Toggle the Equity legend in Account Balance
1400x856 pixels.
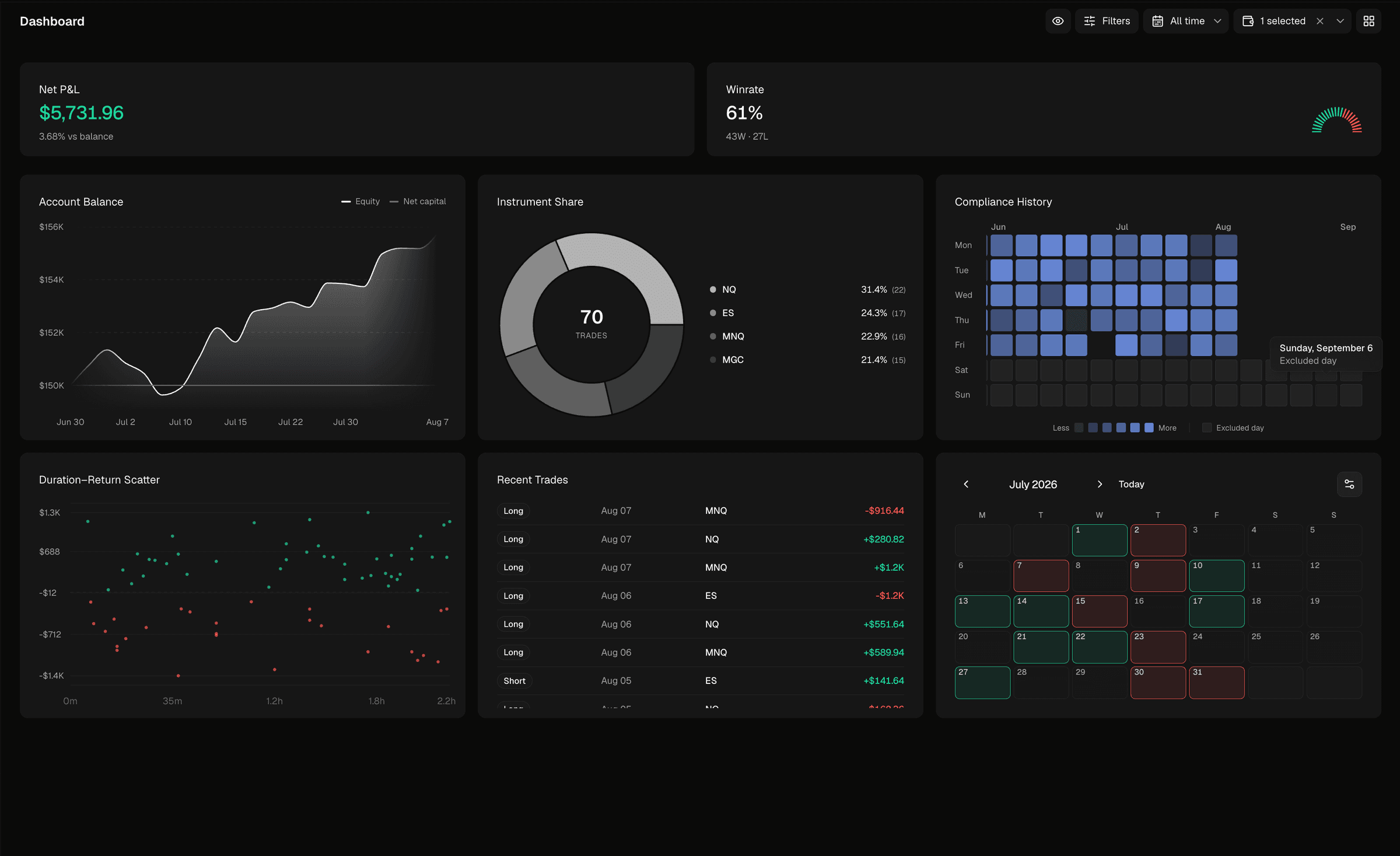pos(360,201)
